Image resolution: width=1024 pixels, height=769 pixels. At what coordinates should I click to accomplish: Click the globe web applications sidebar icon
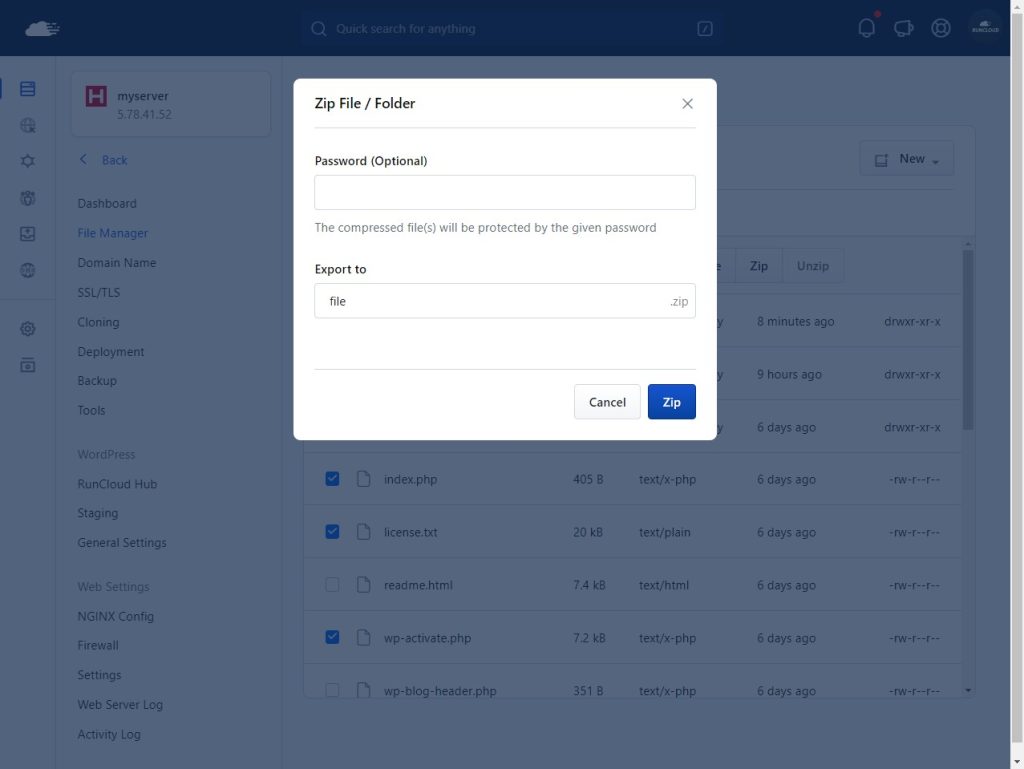tap(27, 125)
